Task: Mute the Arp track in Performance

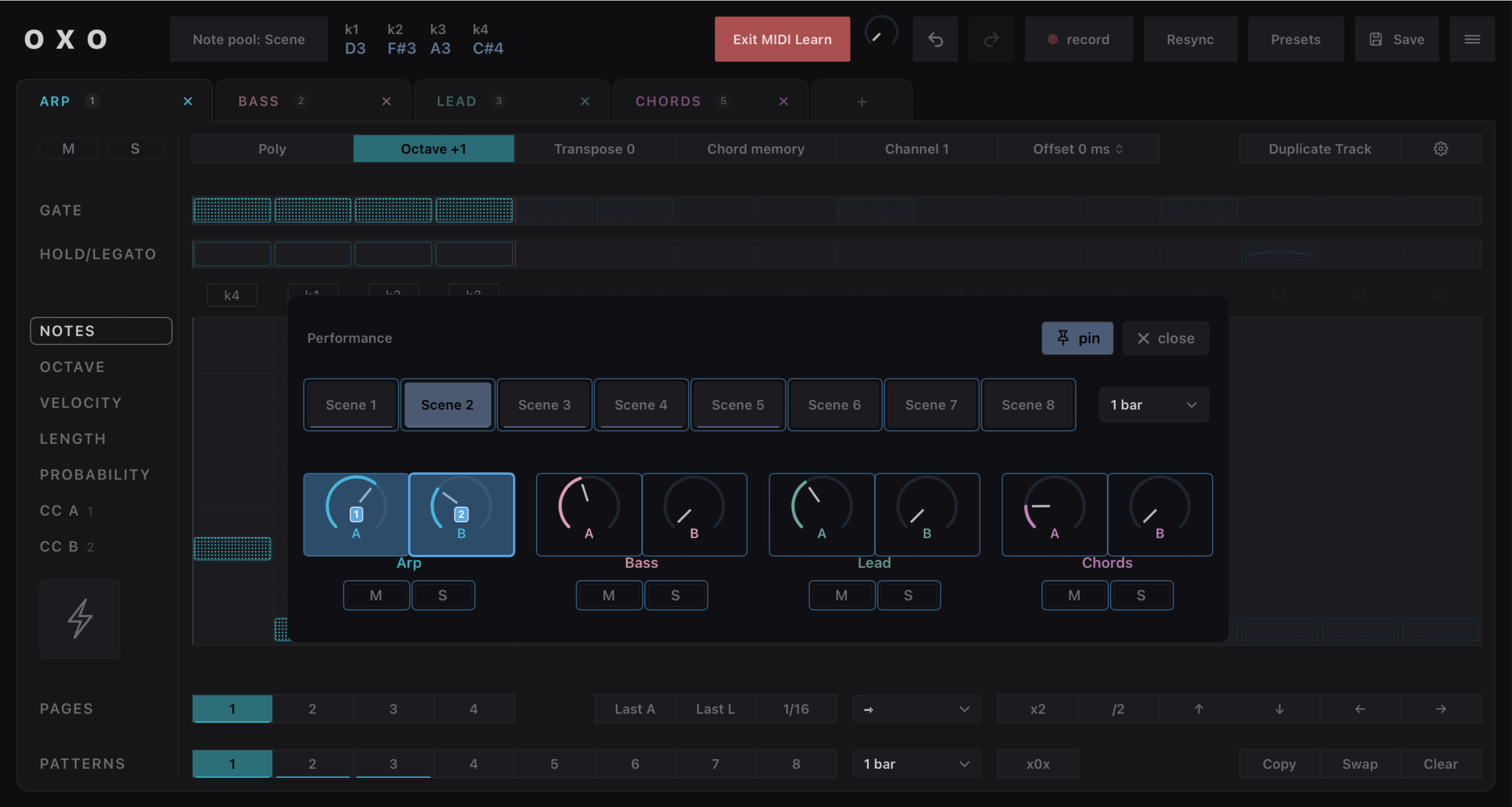Action: [x=376, y=595]
